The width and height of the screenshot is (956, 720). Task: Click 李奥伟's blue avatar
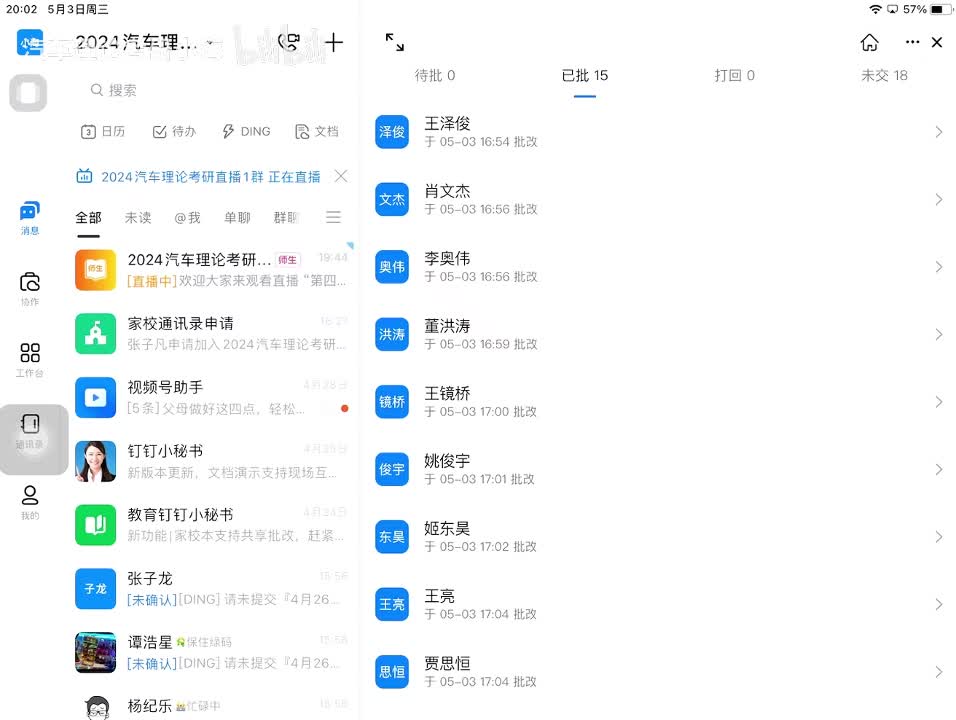(x=391, y=267)
